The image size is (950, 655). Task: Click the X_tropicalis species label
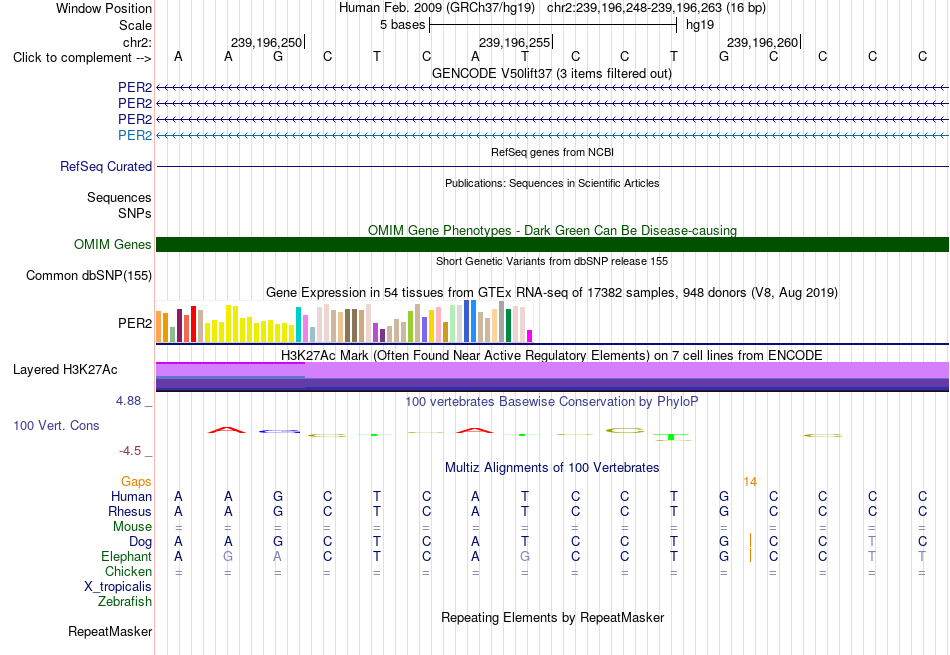pos(118,587)
